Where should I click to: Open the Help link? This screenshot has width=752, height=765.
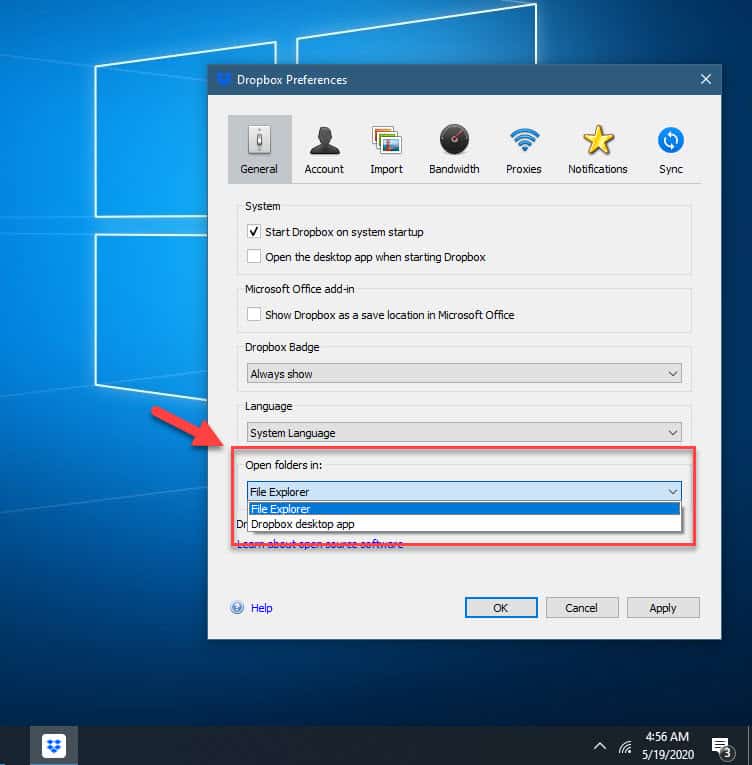click(x=262, y=608)
